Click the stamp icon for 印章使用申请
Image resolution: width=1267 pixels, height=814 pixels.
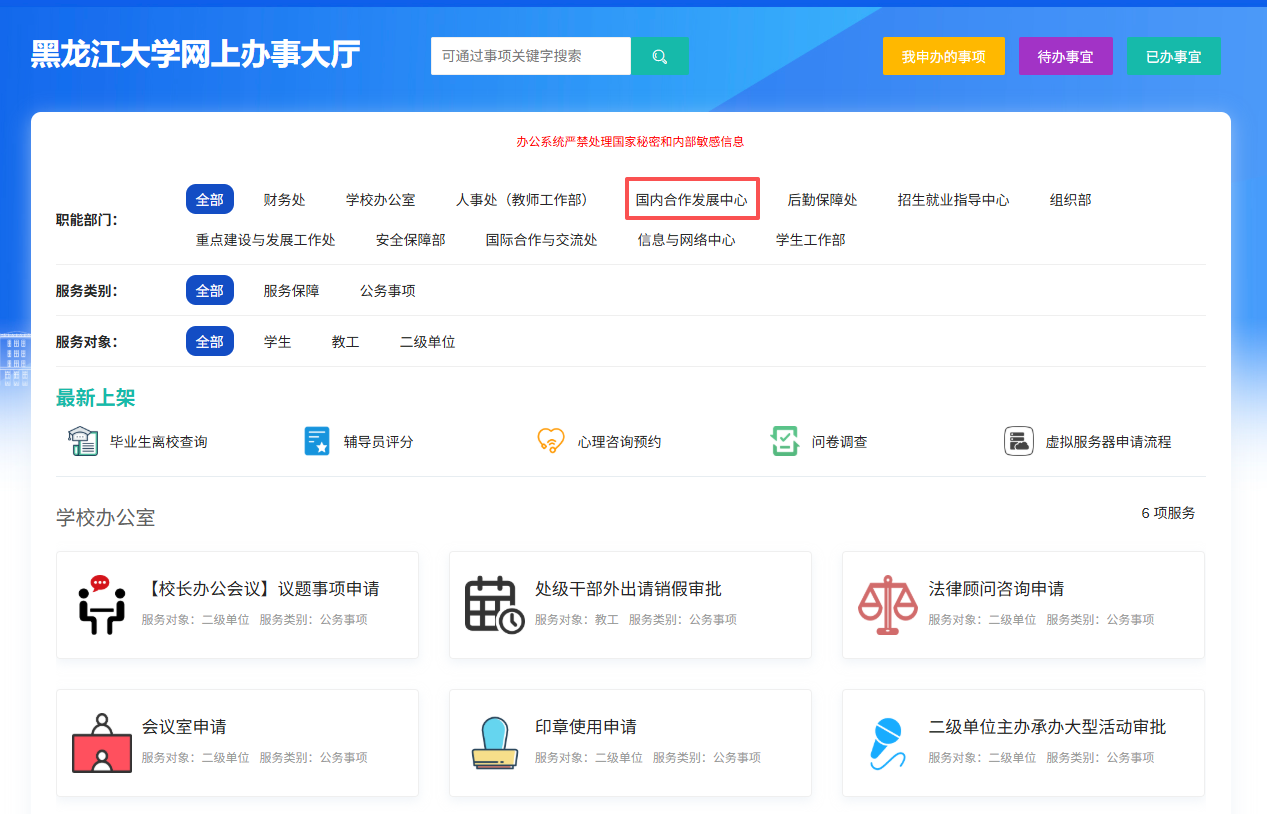coord(494,742)
